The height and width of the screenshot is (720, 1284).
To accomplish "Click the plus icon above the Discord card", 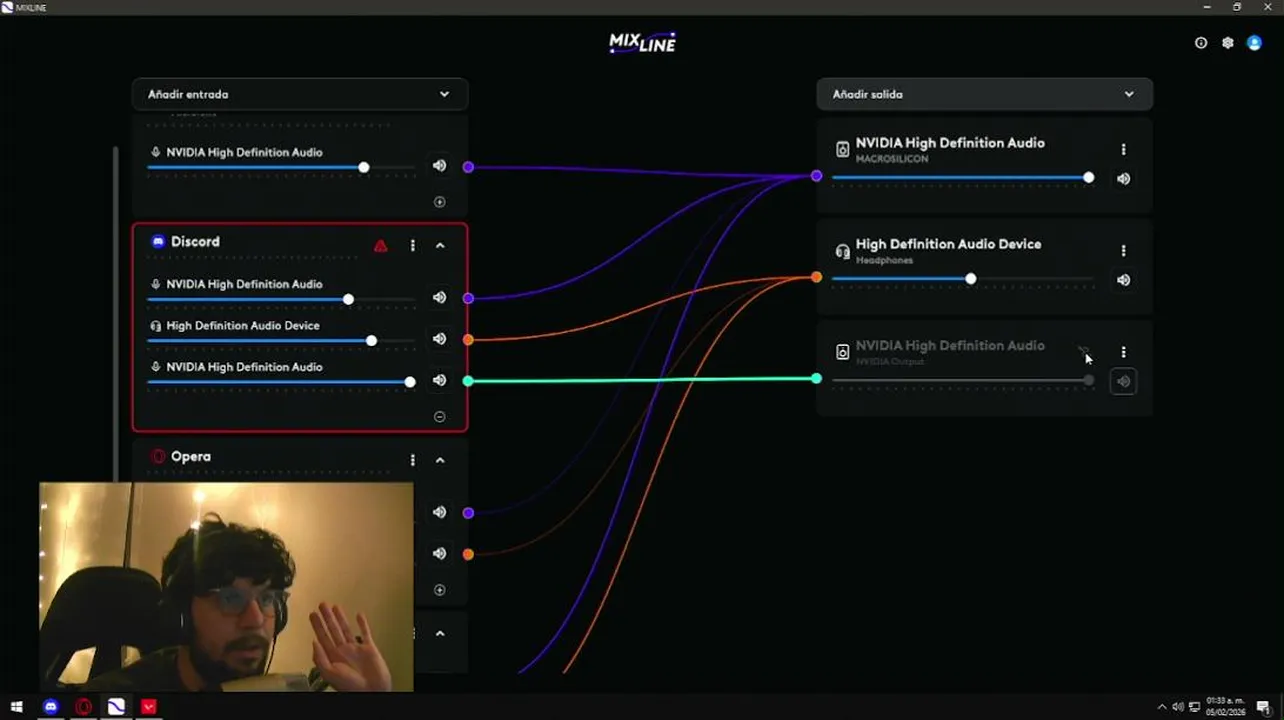I will click(439, 202).
